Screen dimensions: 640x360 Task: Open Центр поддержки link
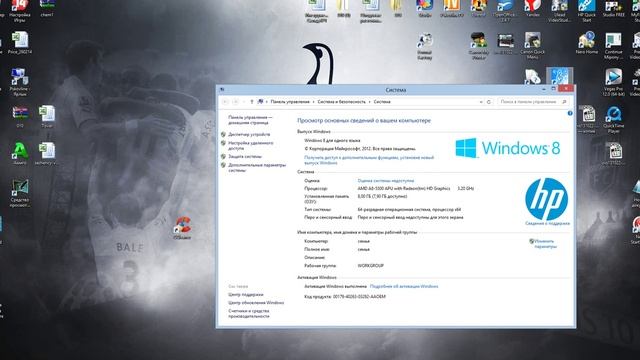click(246, 295)
